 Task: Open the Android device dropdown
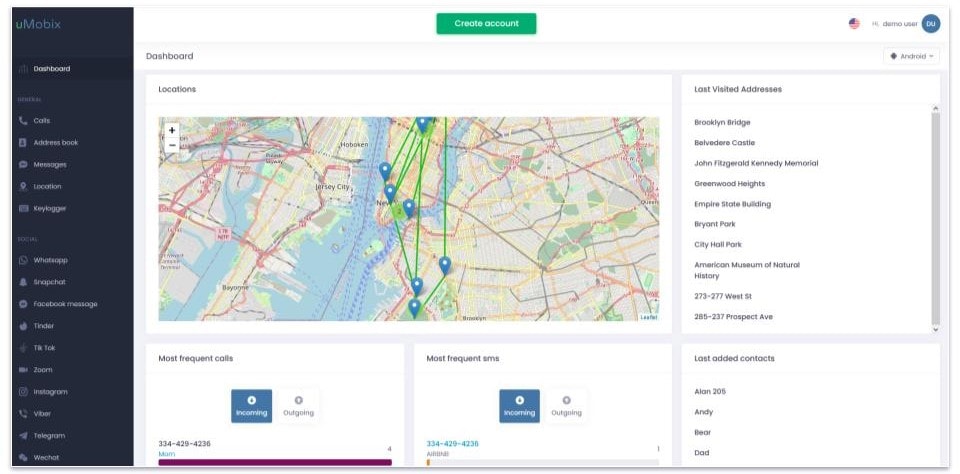(911, 56)
